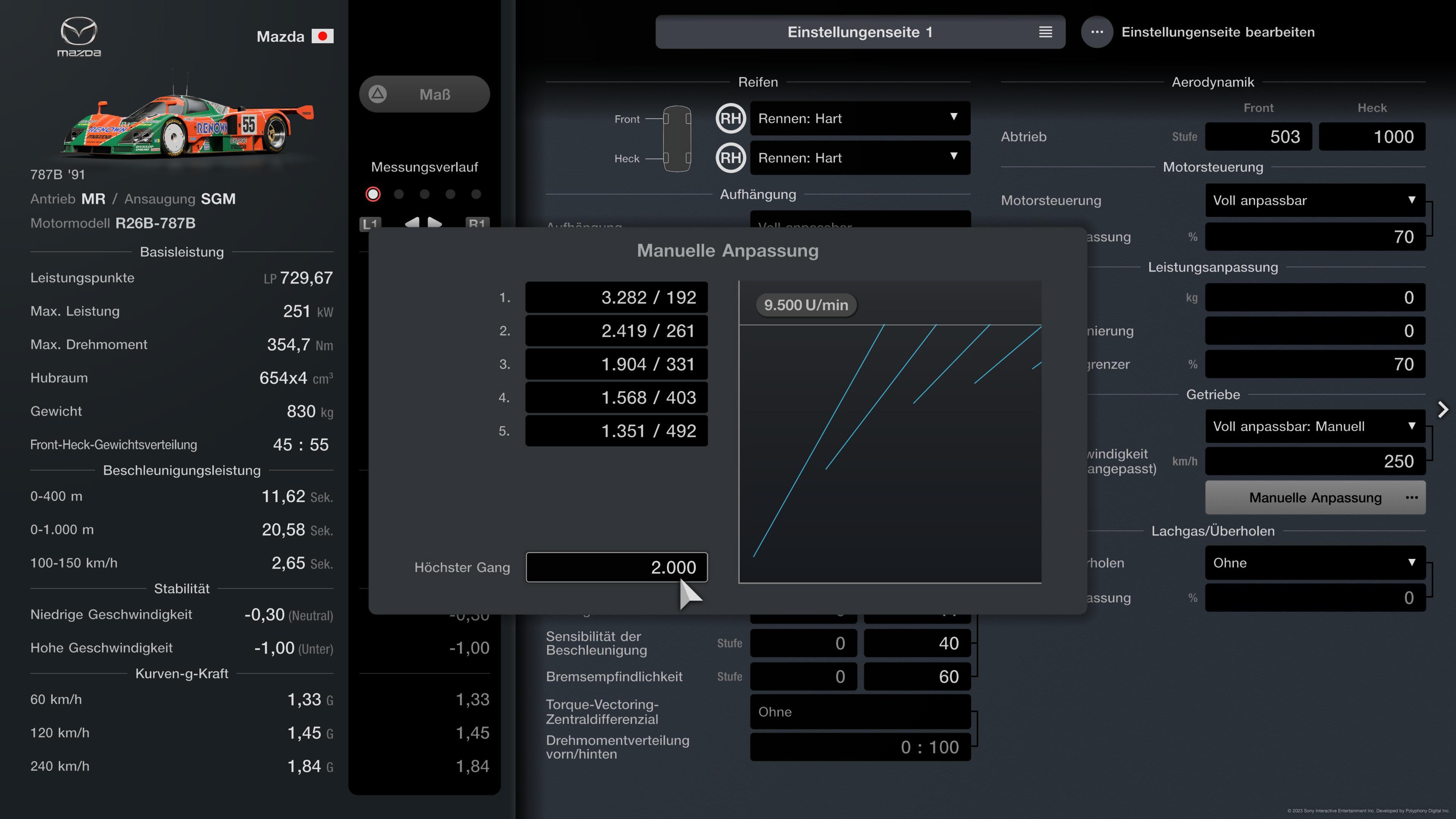This screenshot has width=1456, height=819.
Task: Select Höchster Gang field 2.000
Action: click(x=616, y=567)
